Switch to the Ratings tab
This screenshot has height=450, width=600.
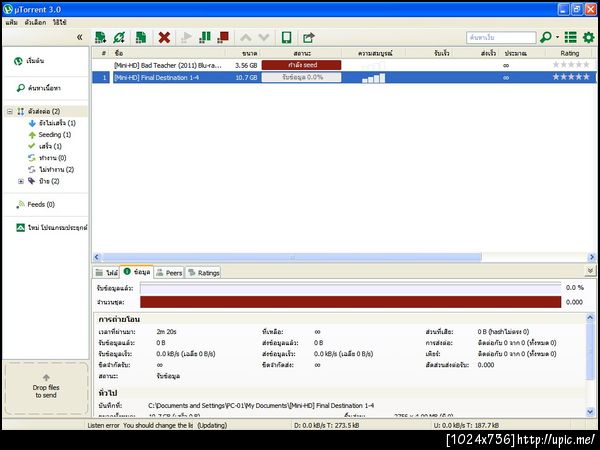click(x=204, y=273)
